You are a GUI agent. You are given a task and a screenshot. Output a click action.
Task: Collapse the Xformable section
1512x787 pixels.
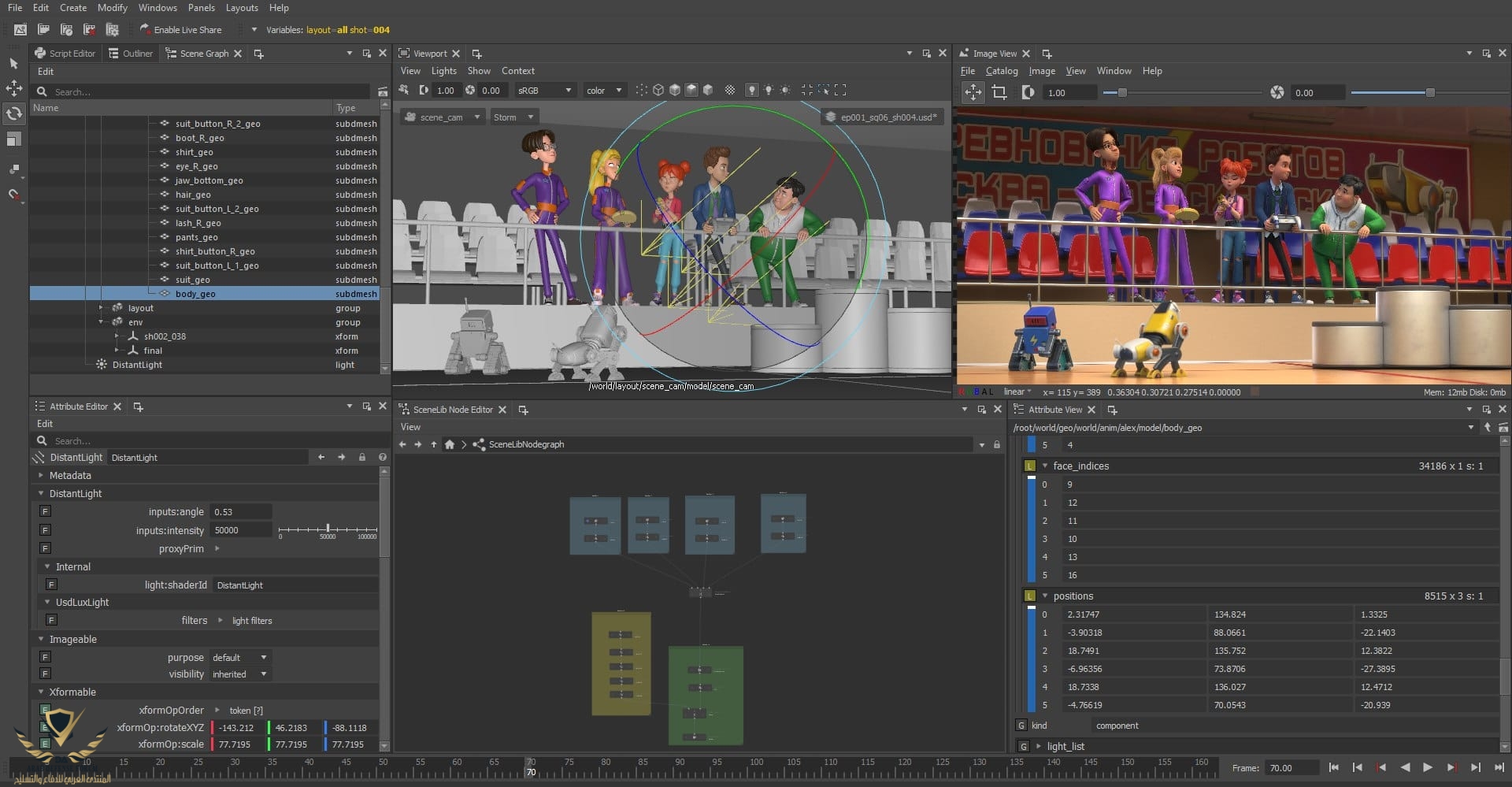pos(41,692)
